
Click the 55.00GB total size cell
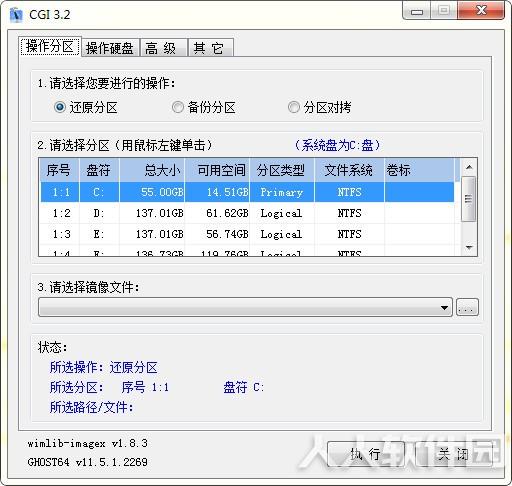pyautogui.click(x=152, y=192)
